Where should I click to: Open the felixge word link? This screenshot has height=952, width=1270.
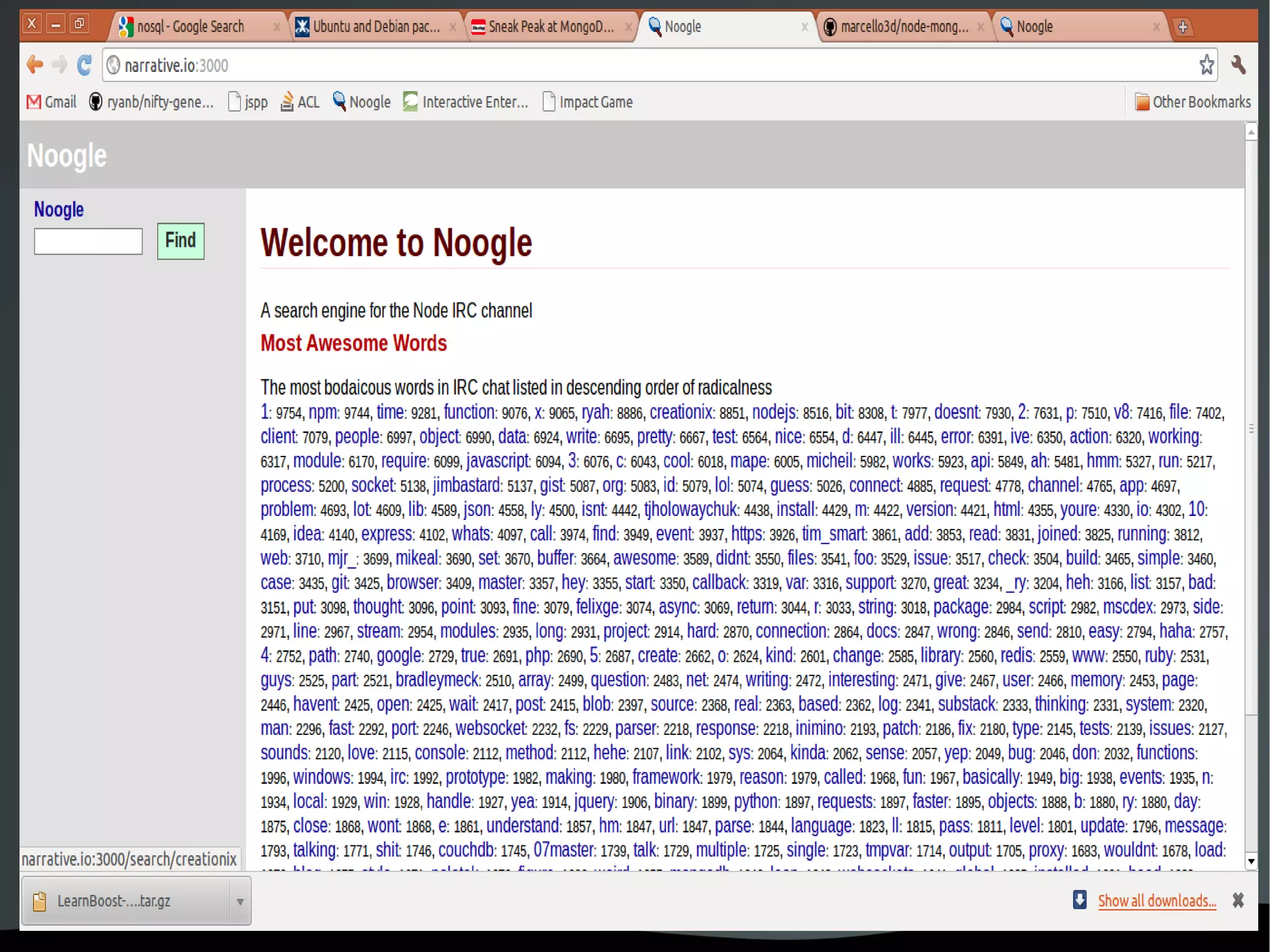597,607
